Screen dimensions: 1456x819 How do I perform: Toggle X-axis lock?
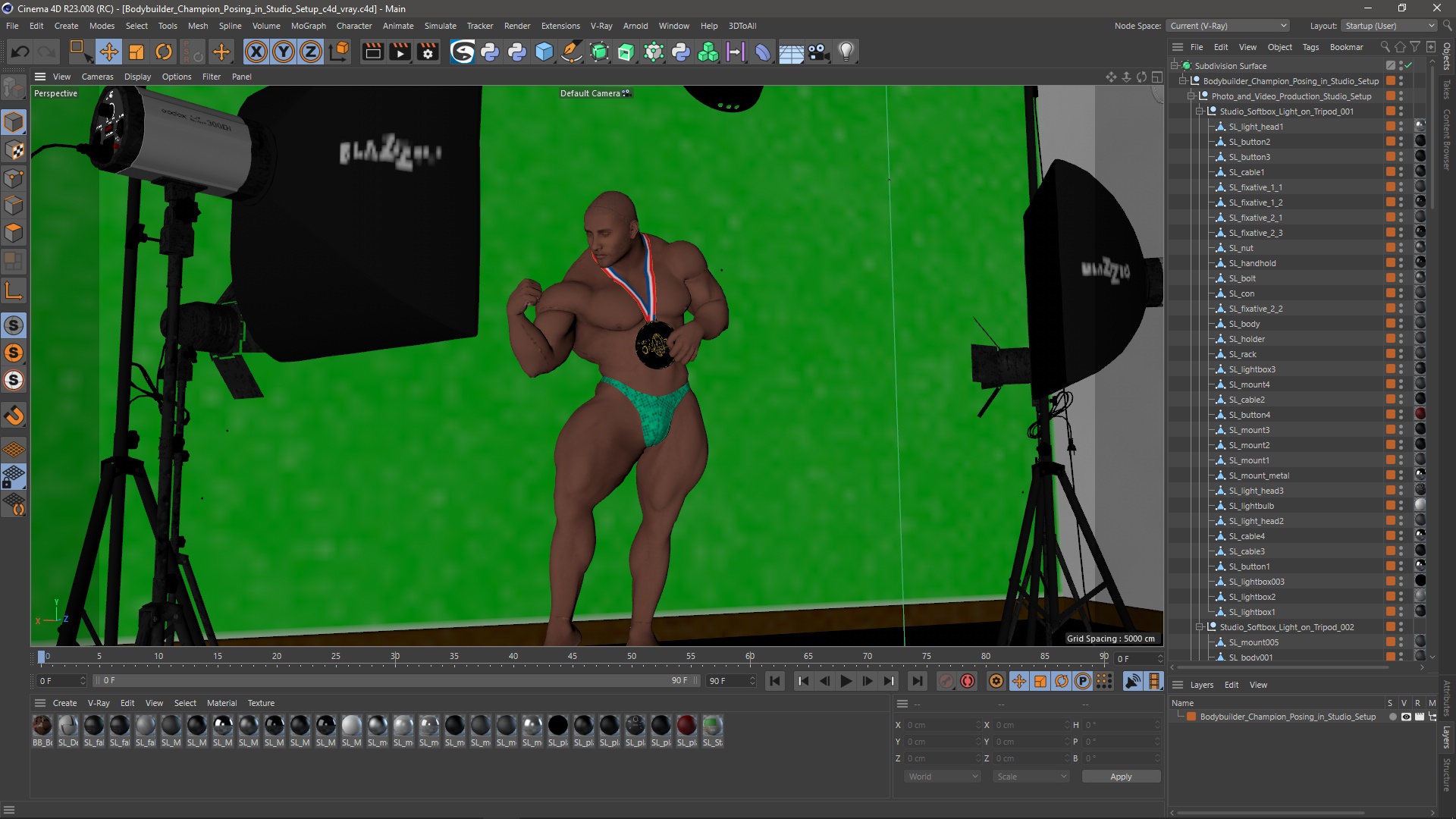(256, 52)
